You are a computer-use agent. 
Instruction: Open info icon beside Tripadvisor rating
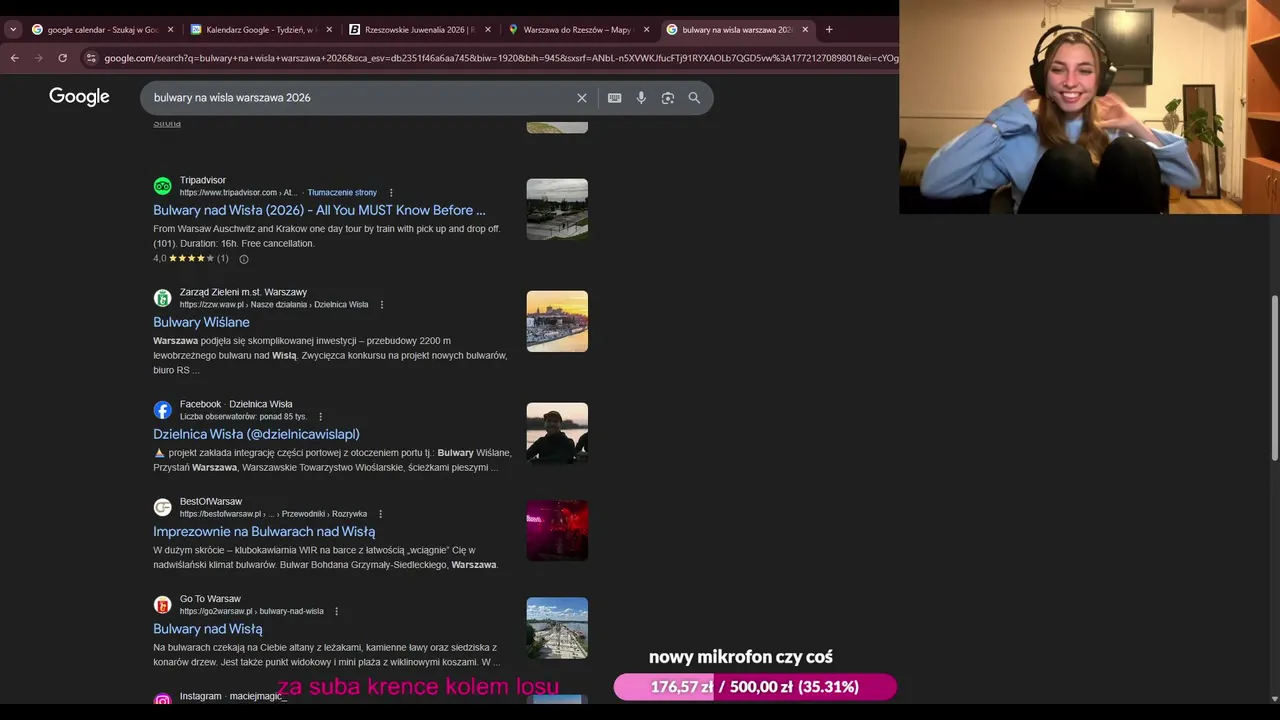(243, 259)
